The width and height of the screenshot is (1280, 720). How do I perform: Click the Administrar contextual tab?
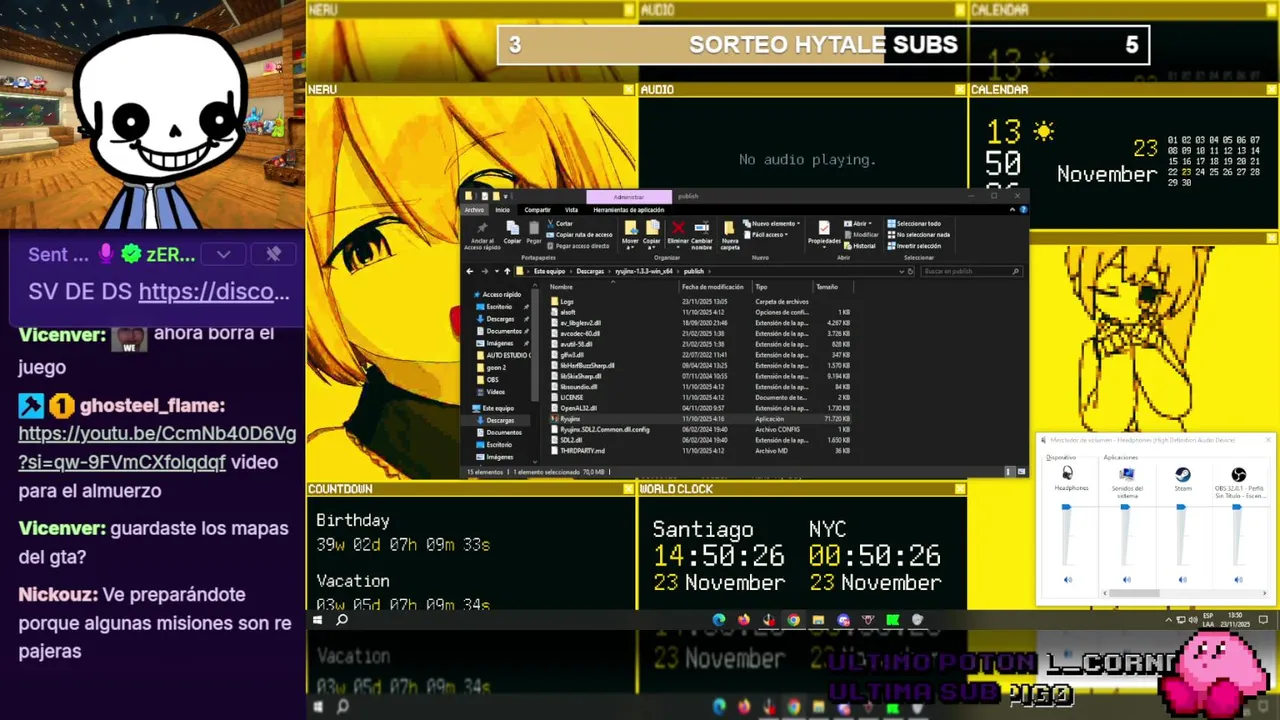point(628,197)
